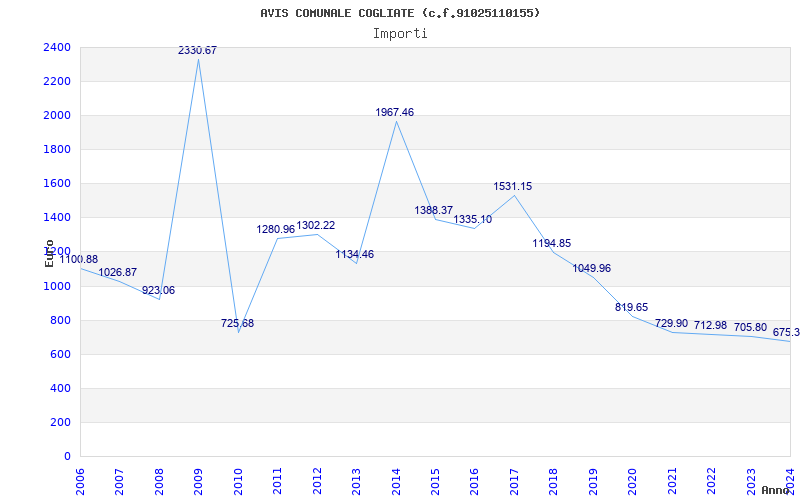Screen dimensions: 800x500
Task: Select the 1302.22 value label
Action: pyautogui.click(x=316, y=226)
